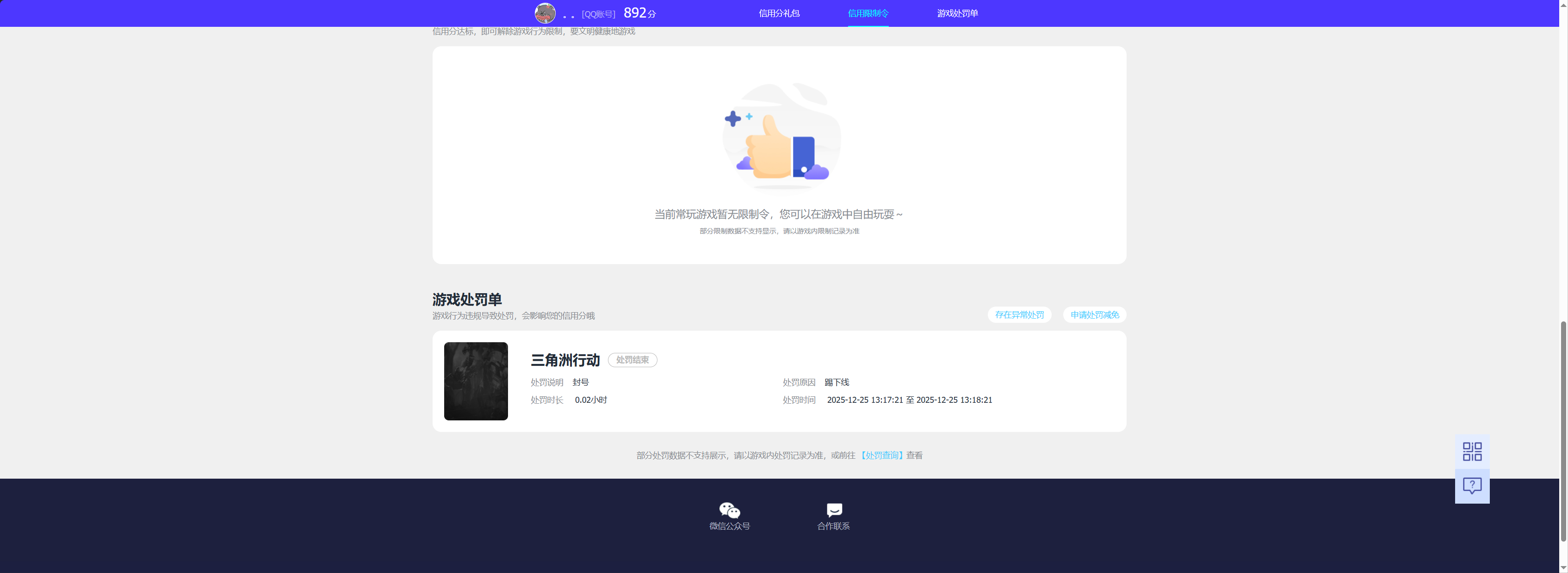Click the page vertical scrollbar thumb
Viewport: 1568px width, 573px height.
click(x=1563, y=431)
